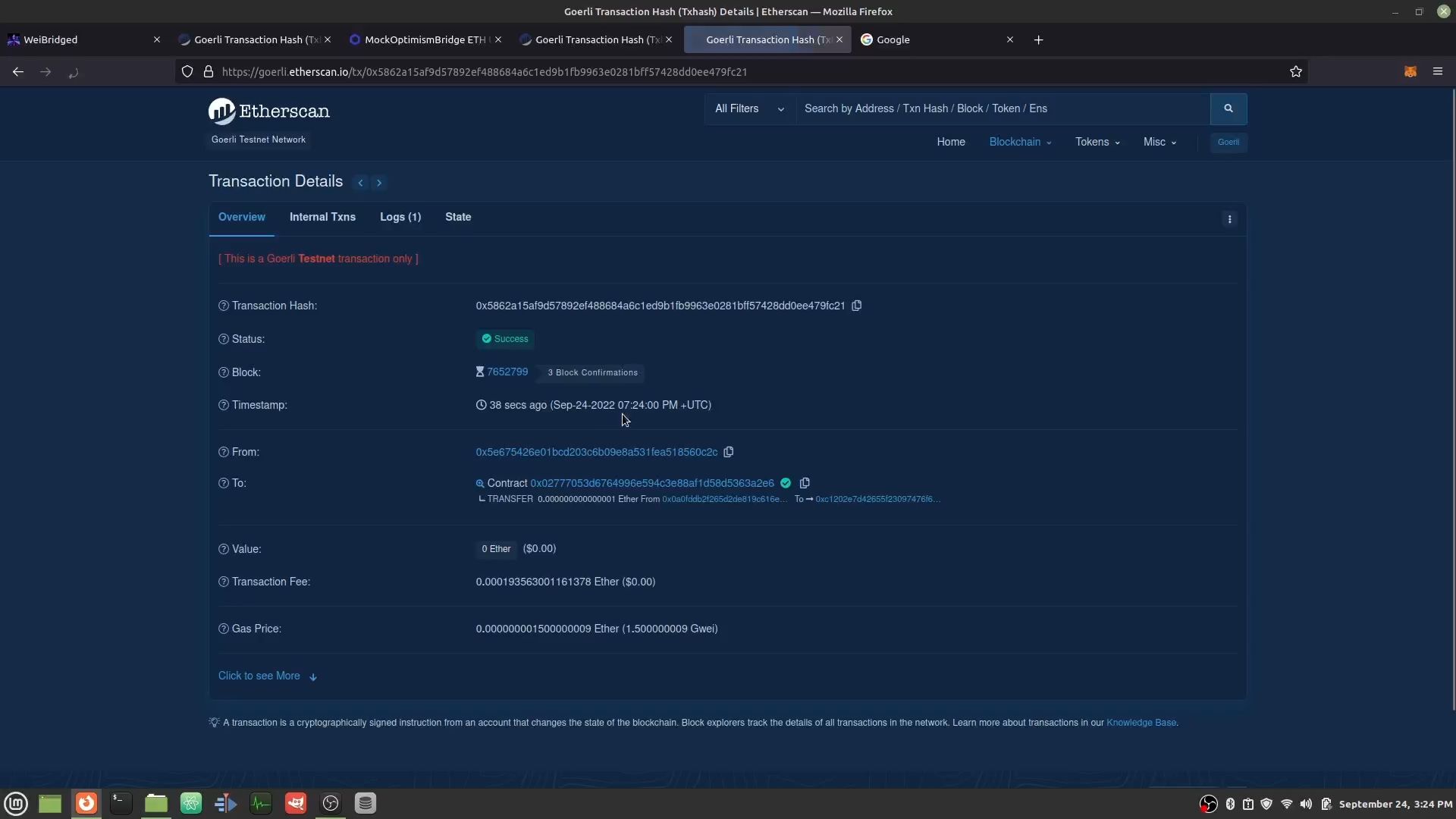Open a new browser tab
Screen dimensions: 1456x819
coord(1039,39)
